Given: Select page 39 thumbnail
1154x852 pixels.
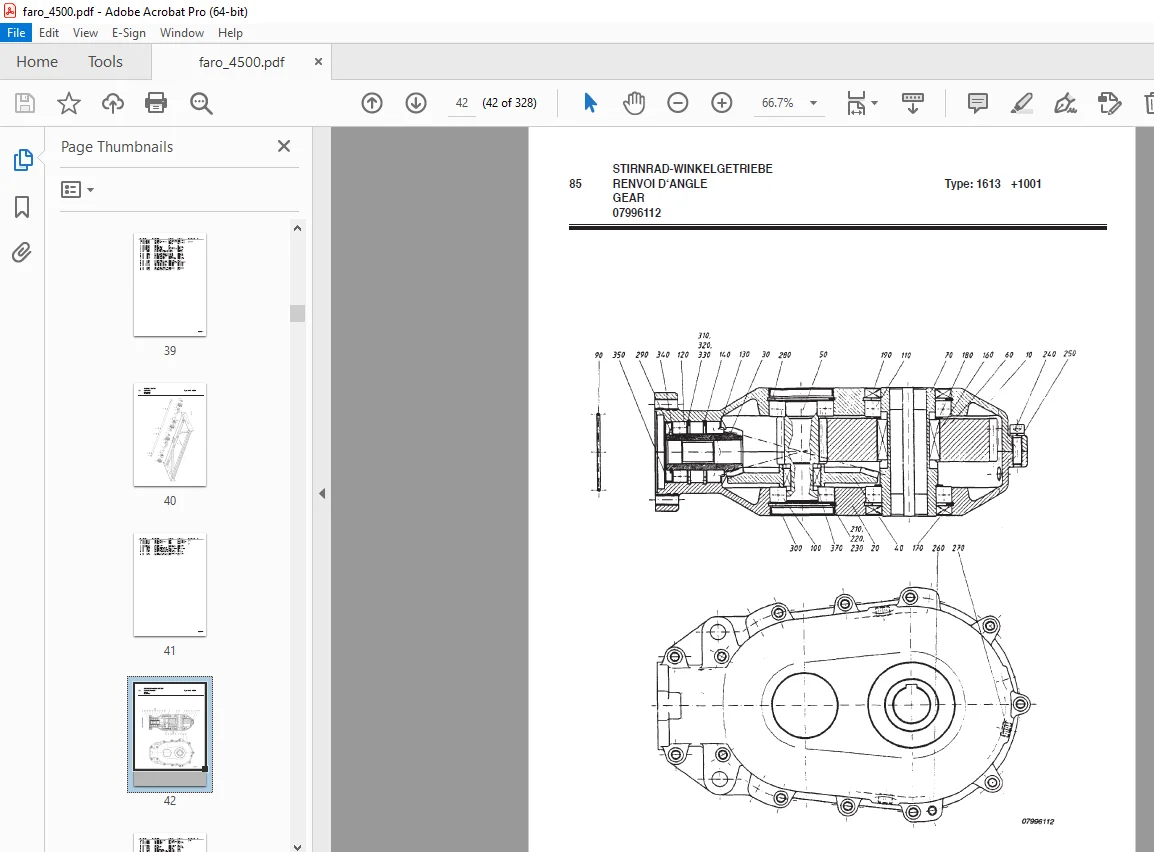Looking at the screenshot, I should [170, 285].
